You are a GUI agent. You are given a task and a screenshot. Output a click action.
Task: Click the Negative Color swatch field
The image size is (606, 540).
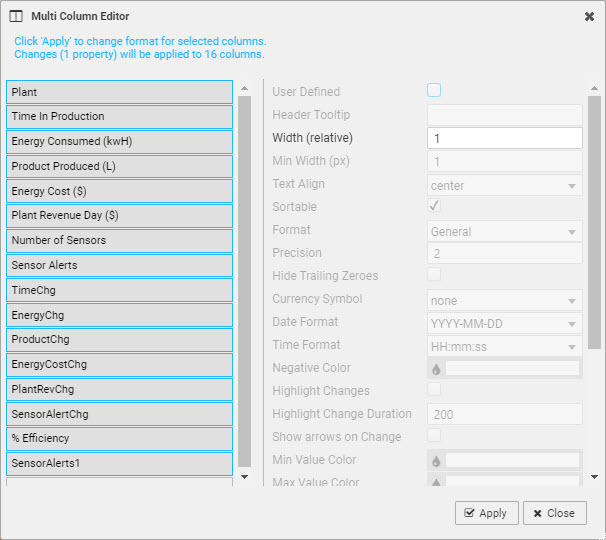click(x=512, y=369)
